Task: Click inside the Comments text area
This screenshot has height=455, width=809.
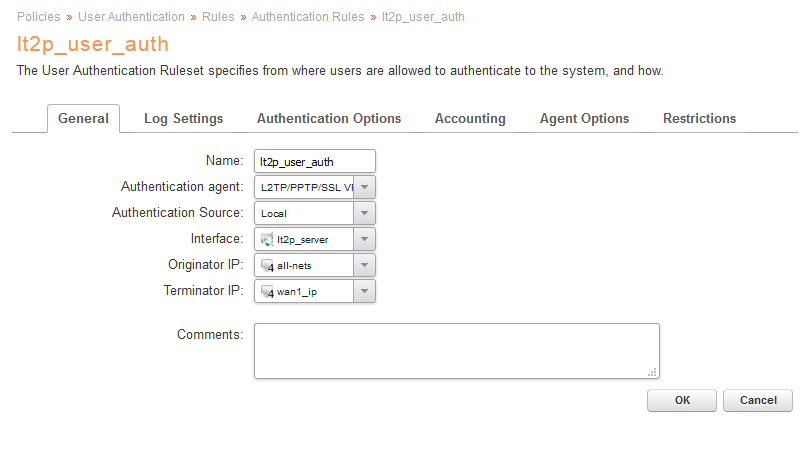Action: tap(456, 350)
